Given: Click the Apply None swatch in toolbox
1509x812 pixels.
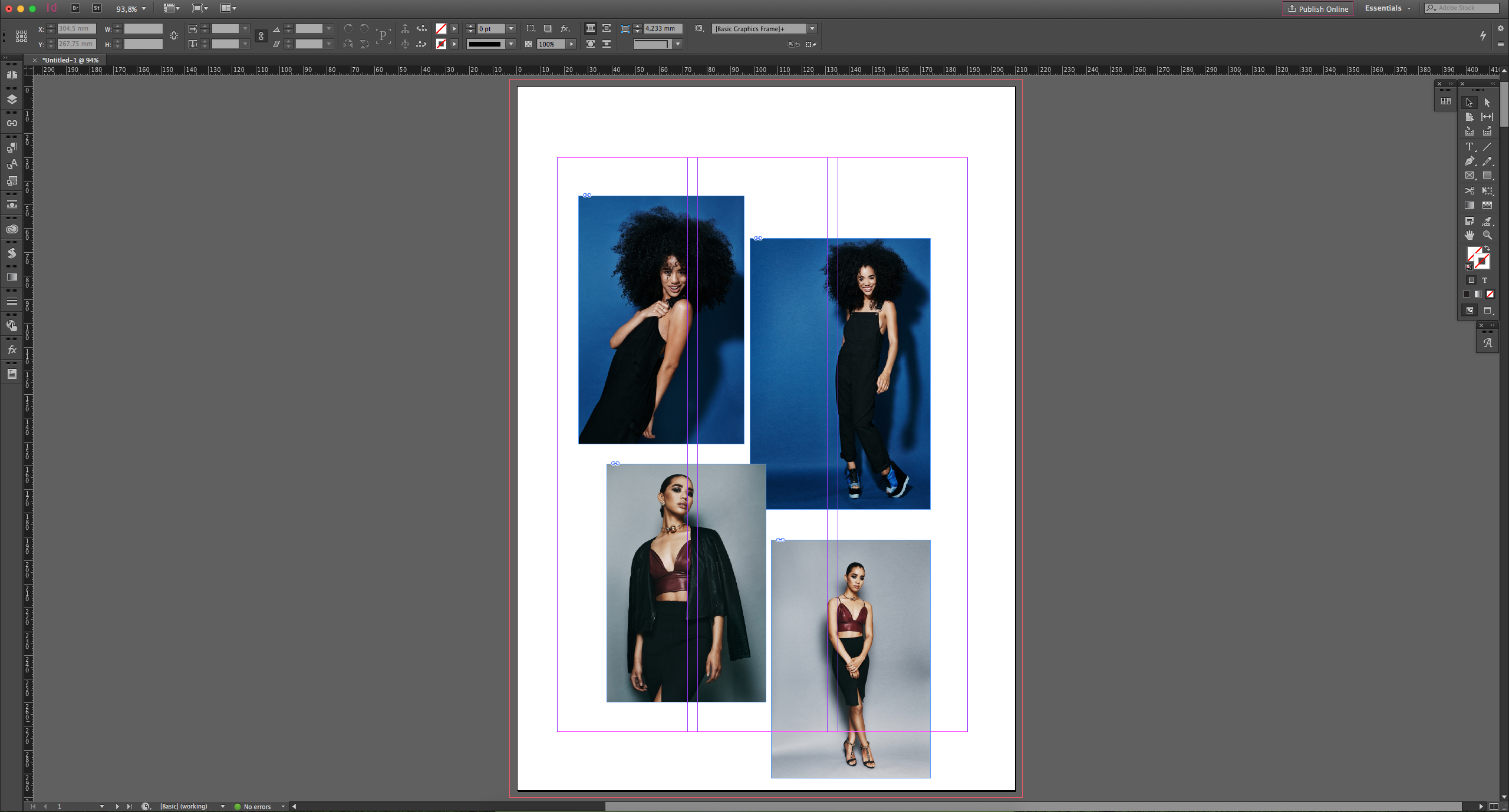Looking at the screenshot, I should 1490,294.
